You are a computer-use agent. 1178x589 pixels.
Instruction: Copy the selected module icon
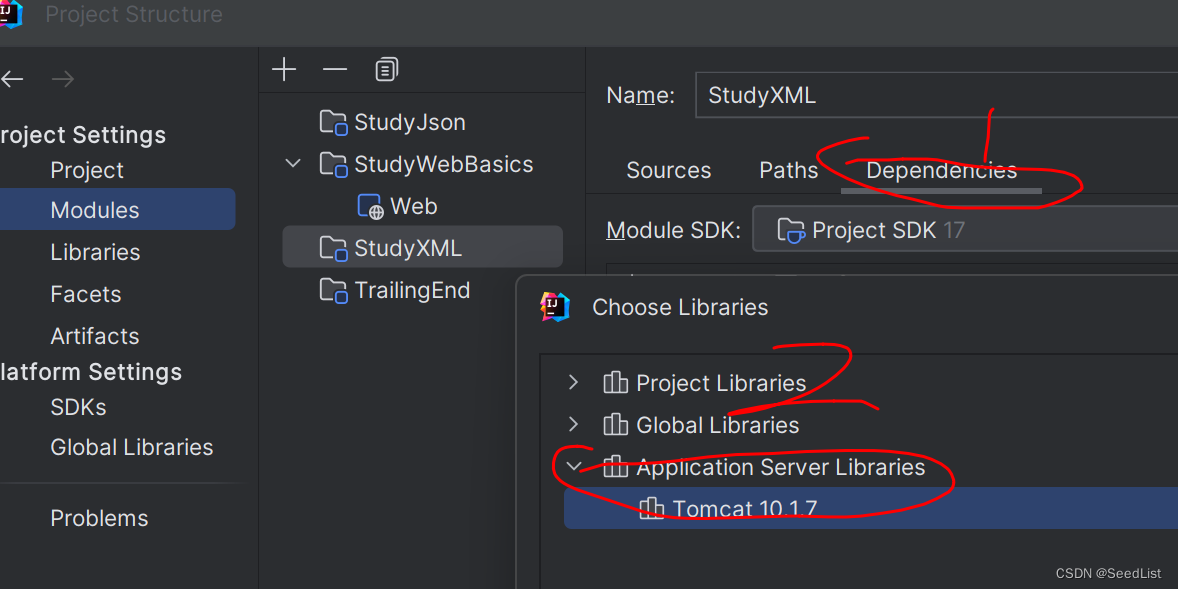coord(386,70)
